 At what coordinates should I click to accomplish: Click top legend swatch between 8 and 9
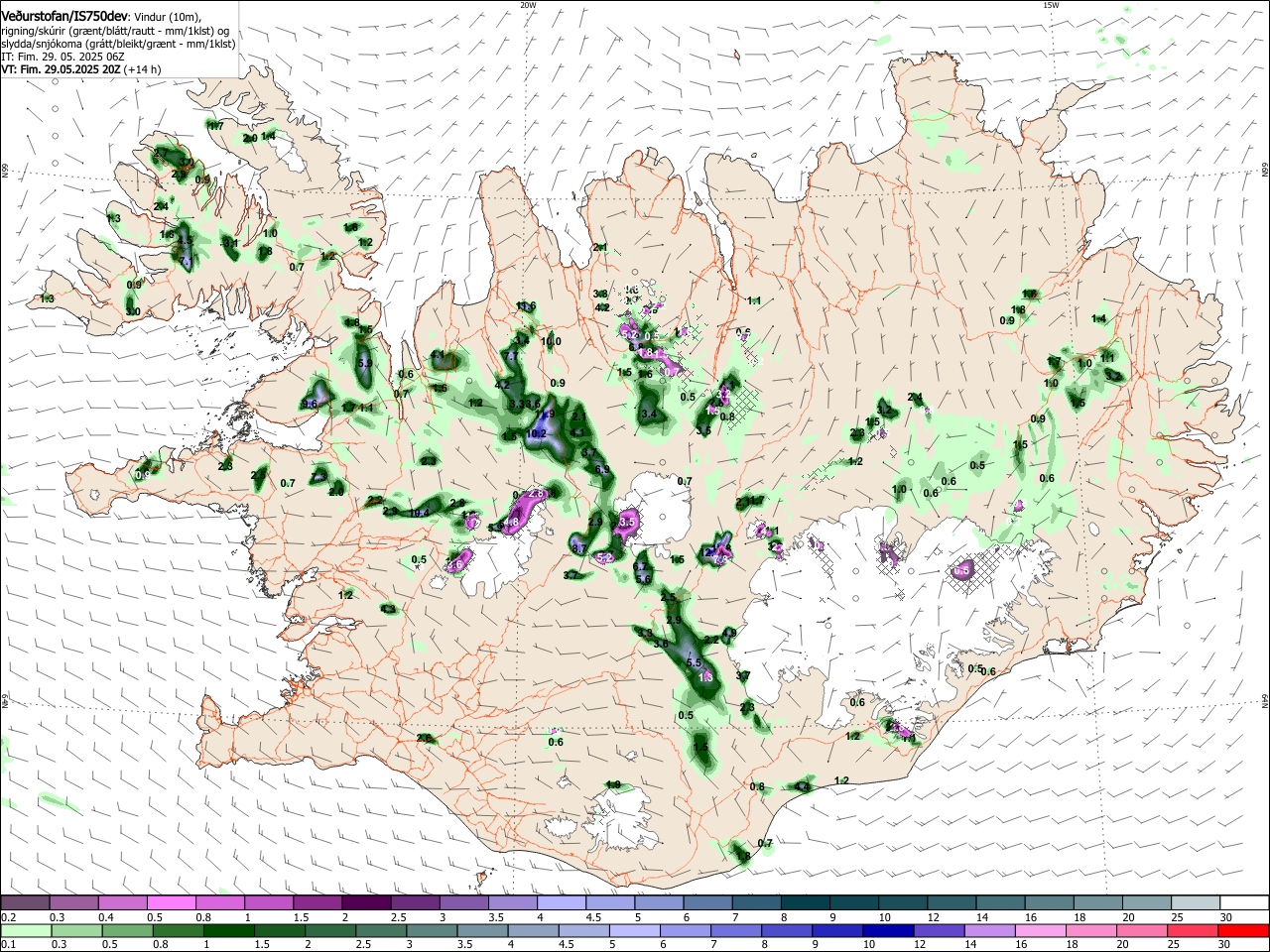click(806, 903)
